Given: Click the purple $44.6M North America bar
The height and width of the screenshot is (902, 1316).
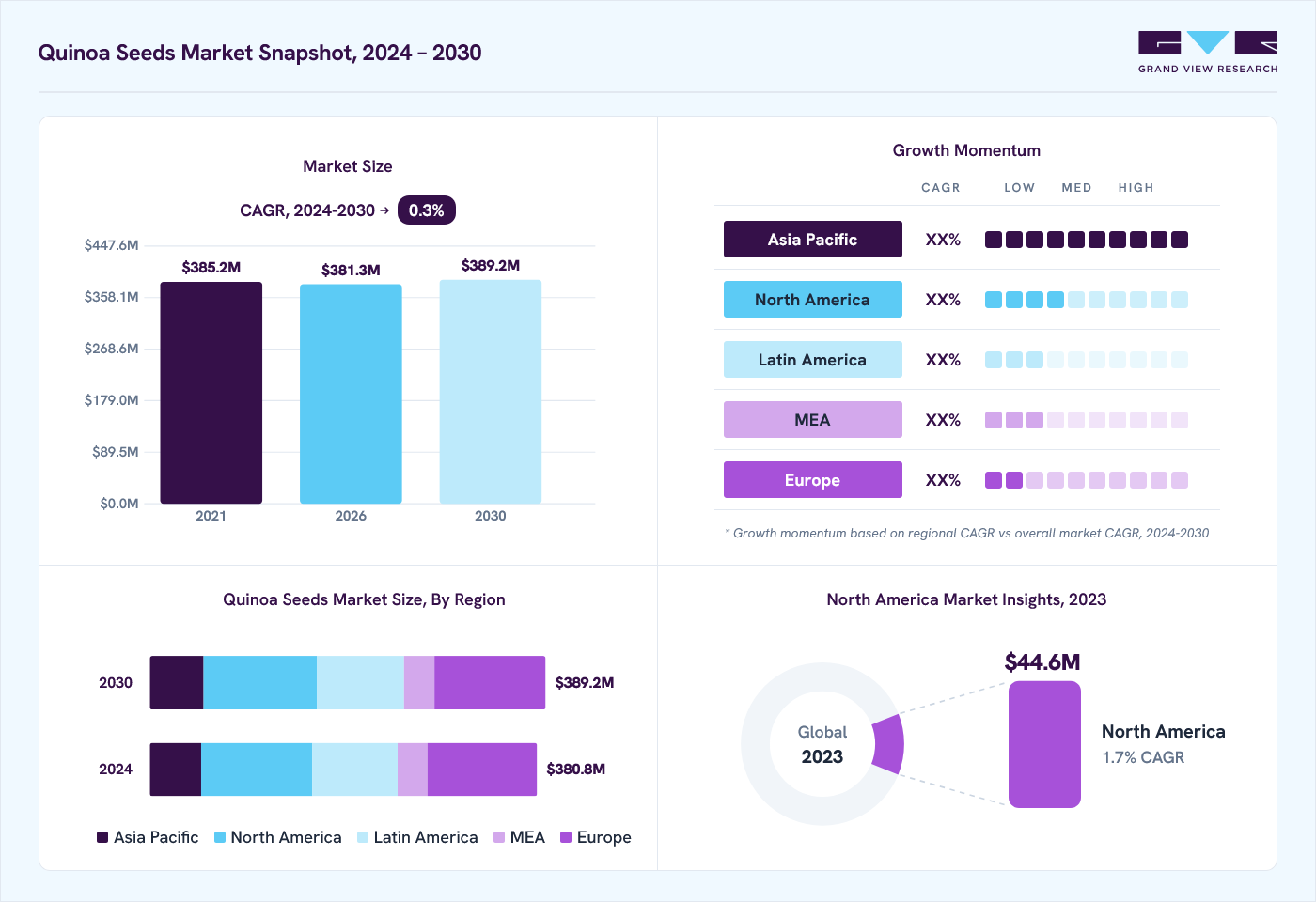Looking at the screenshot, I should click(x=1044, y=744).
